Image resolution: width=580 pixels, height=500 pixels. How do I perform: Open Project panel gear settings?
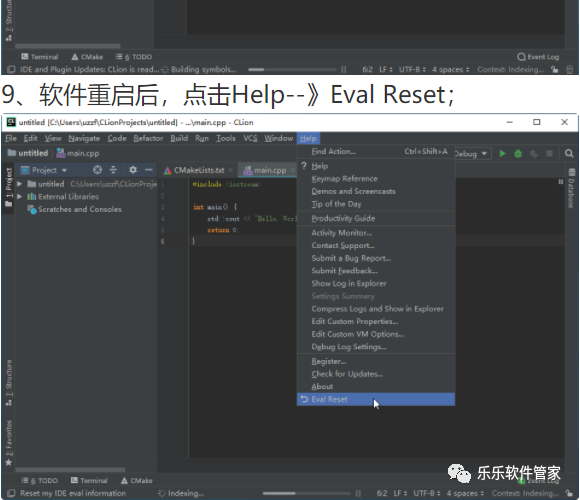133,170
